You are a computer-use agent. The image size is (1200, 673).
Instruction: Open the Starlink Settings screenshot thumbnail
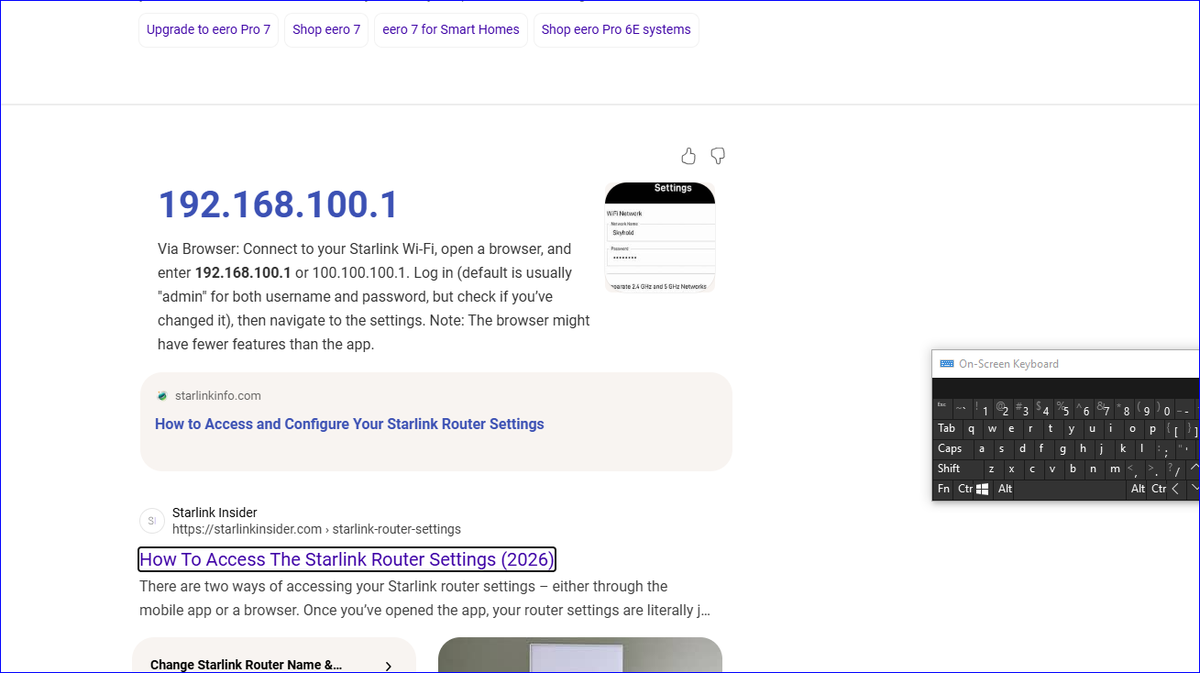[660, 237]
